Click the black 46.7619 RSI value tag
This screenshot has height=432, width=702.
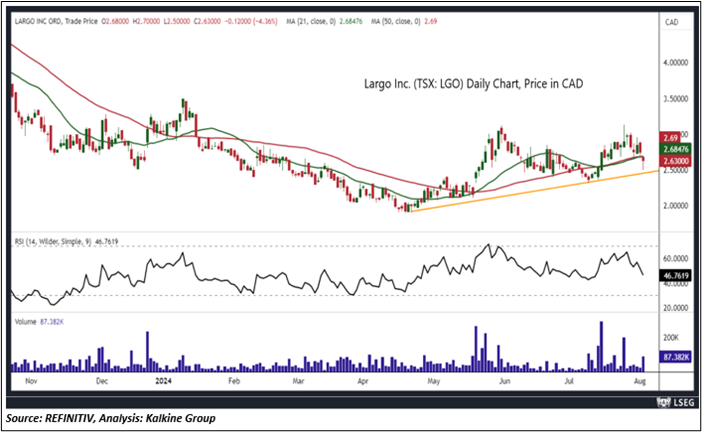pyautogui.click(x=676, y=276)
